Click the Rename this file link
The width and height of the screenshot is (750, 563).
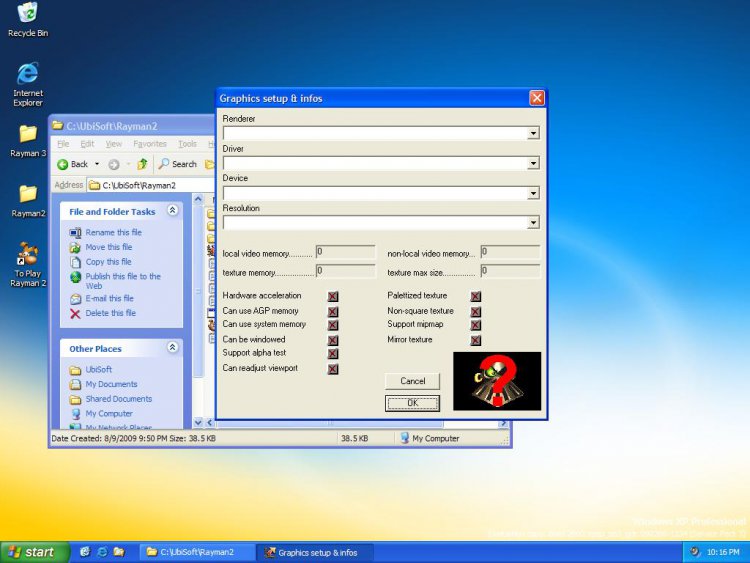[x=114, y=232]
